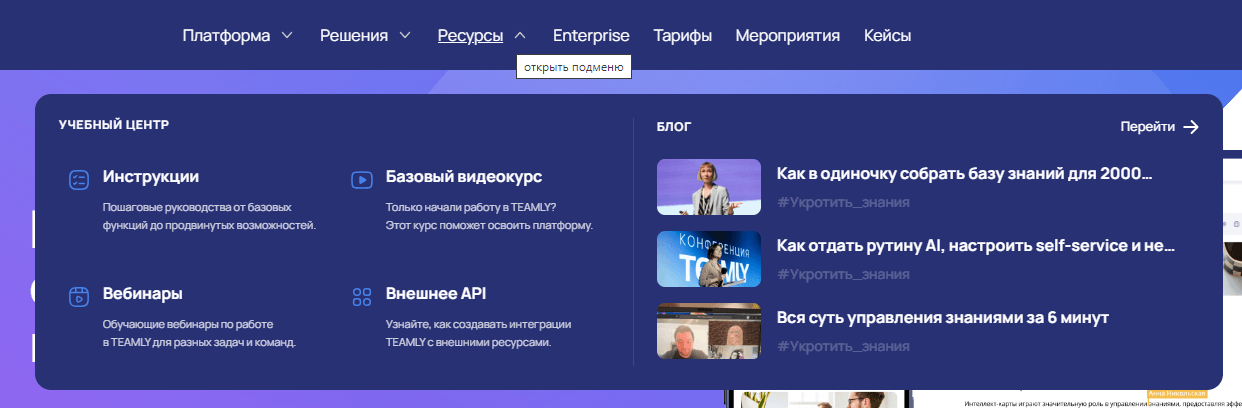Click the Вебинары calendar video icon

pos(79,296)
